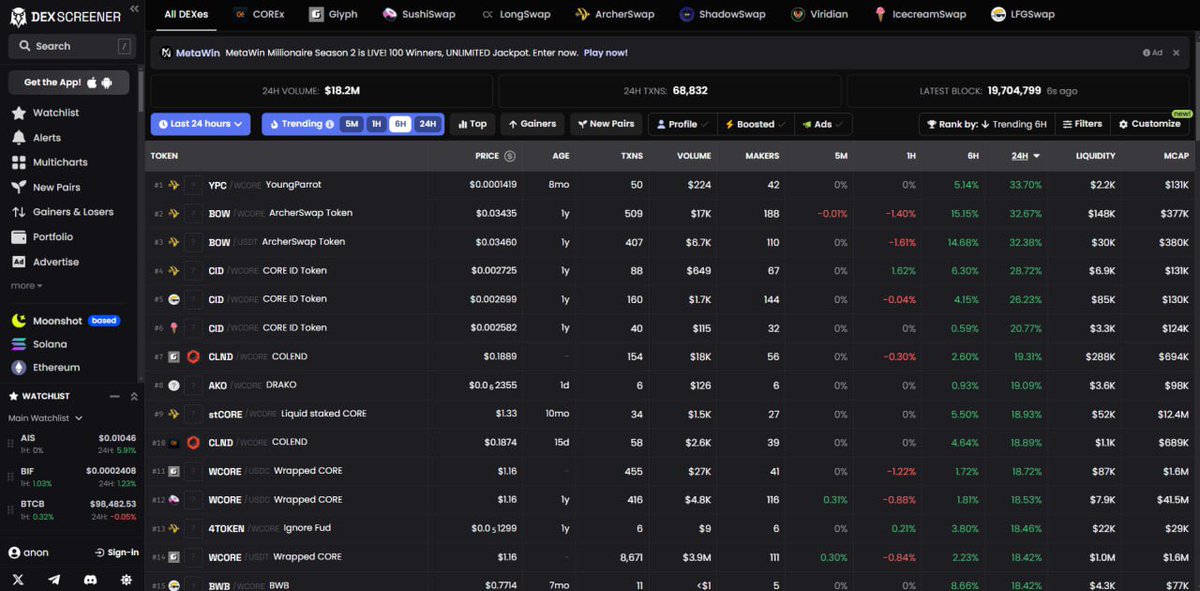Open the LFGSwap DEX tab
Viewport: 1200px width, 591px height.
click(1022, 14)
